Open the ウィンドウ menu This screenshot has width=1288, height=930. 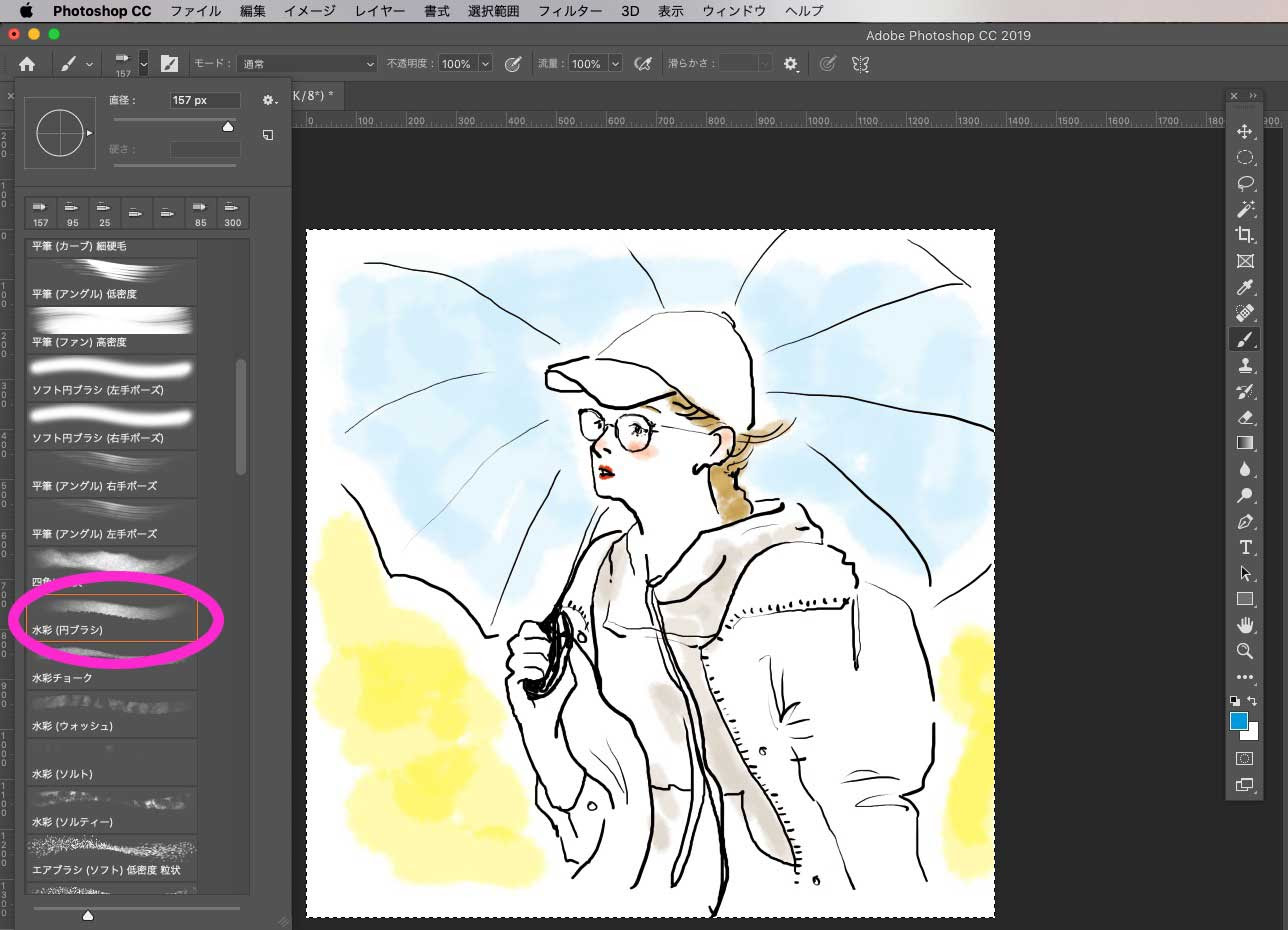pos(734,11)
